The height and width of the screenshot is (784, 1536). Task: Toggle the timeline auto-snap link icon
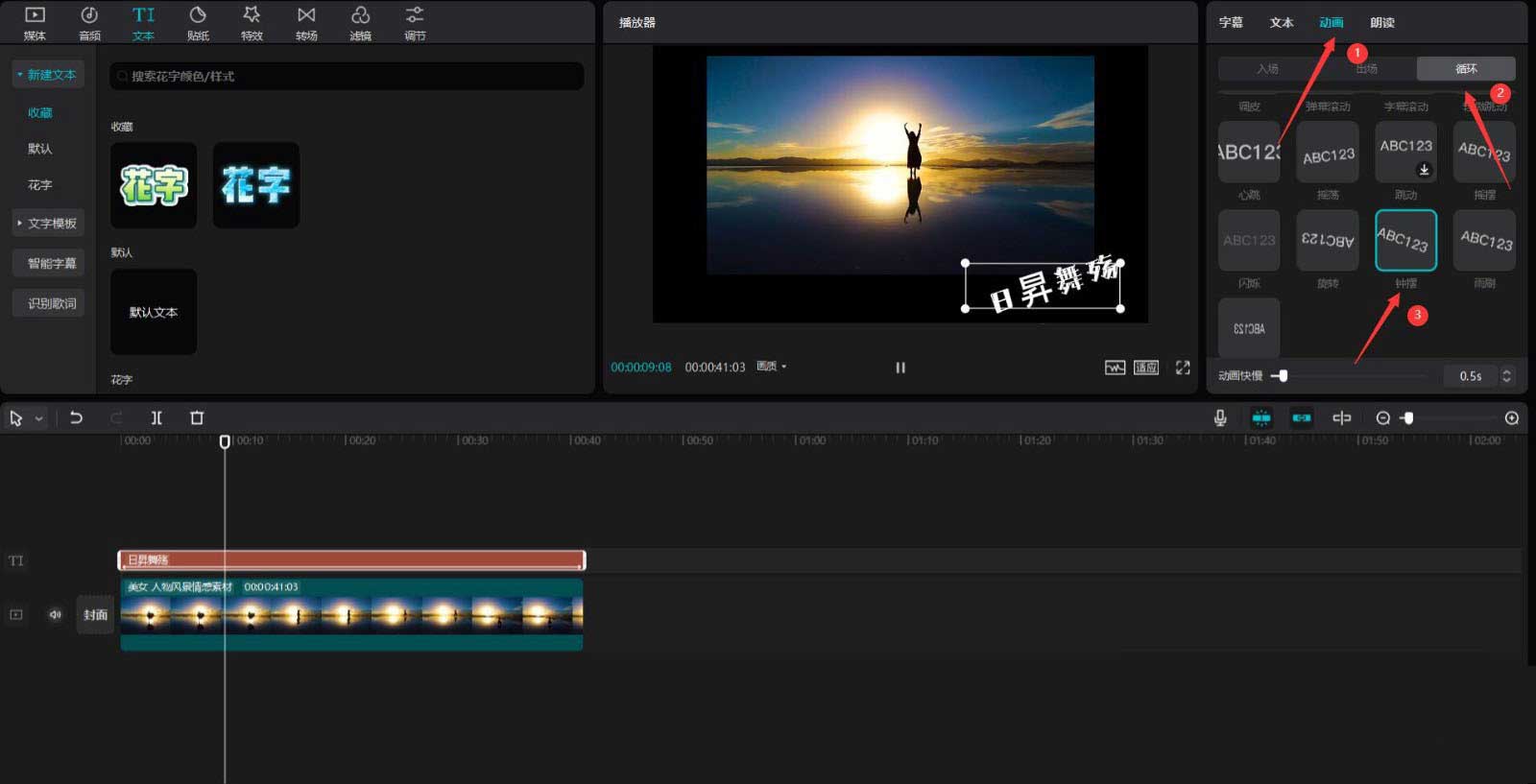(1301, 417)
